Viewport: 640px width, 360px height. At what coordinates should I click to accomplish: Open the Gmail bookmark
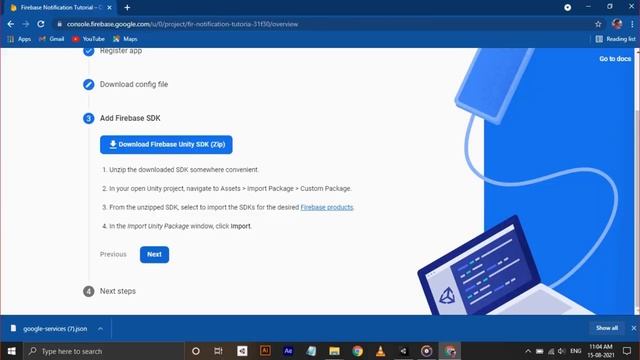(x=51, y=39)
